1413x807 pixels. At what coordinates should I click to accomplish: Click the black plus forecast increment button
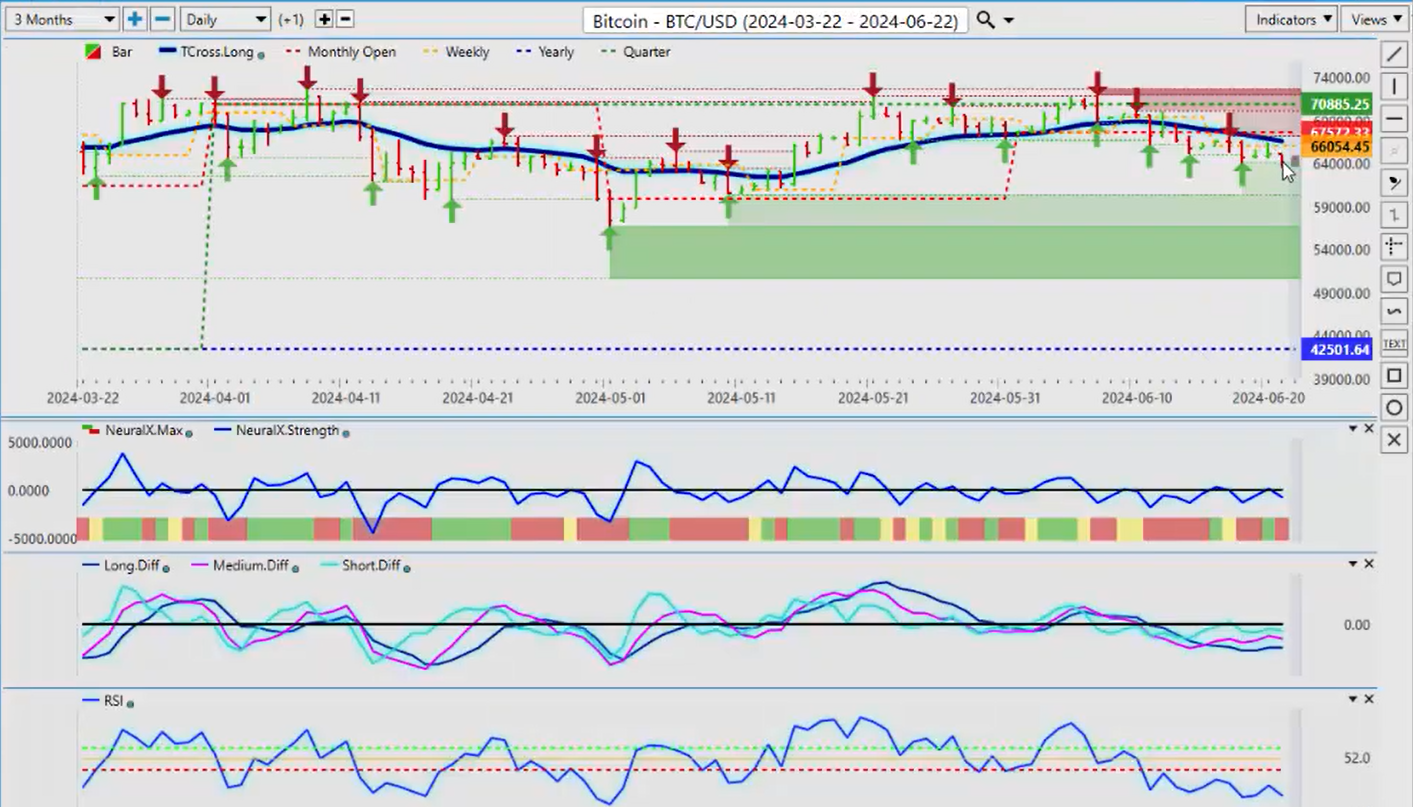pyautogui.click(x=324, y=19)
